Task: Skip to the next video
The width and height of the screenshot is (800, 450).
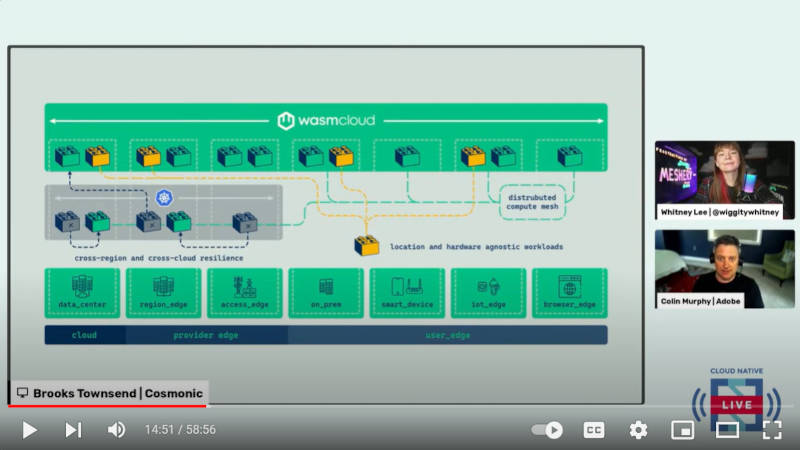Action: [x=73, y=430]
